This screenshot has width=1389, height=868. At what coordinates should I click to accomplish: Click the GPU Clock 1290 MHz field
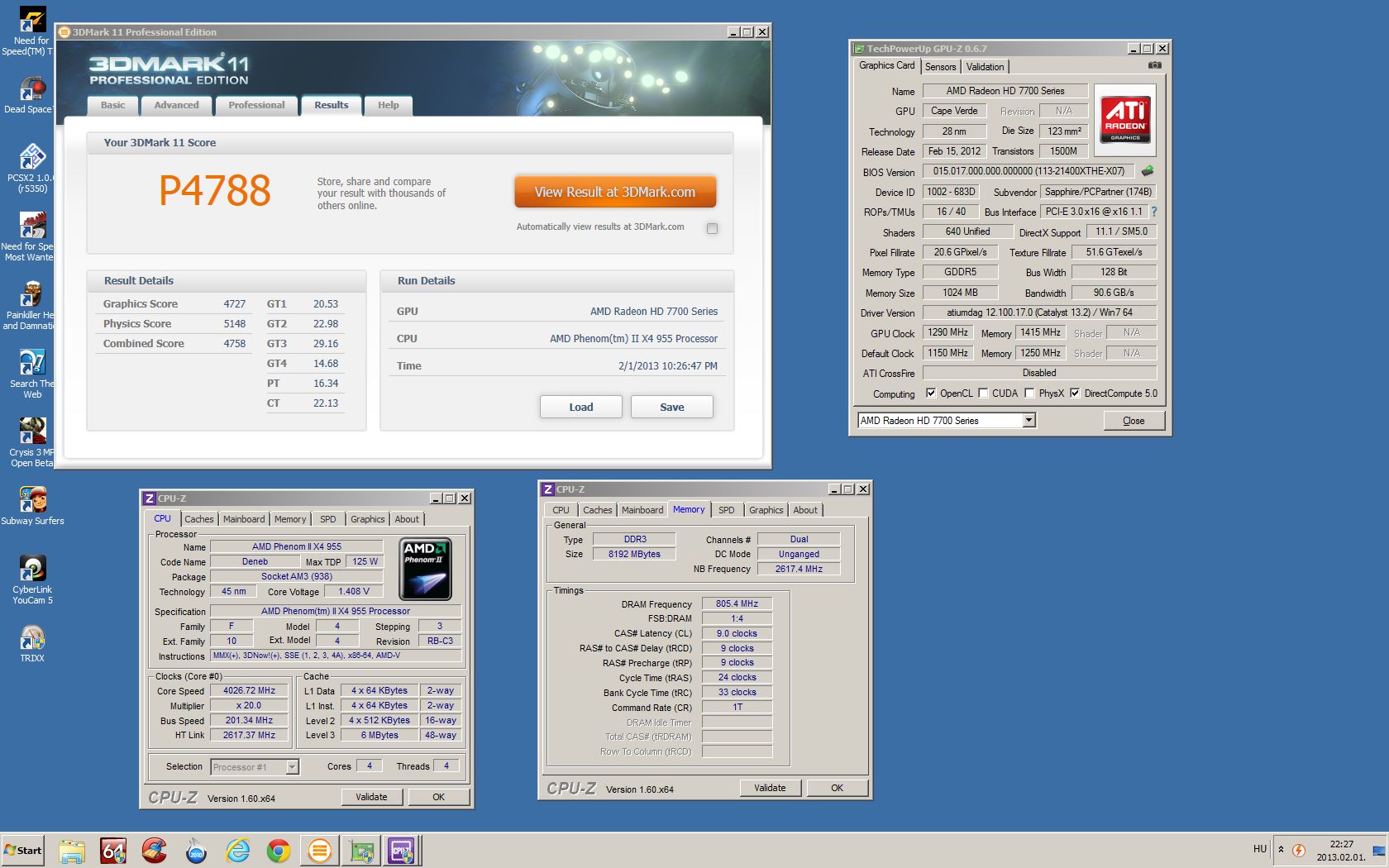click(x=947, y=332)
